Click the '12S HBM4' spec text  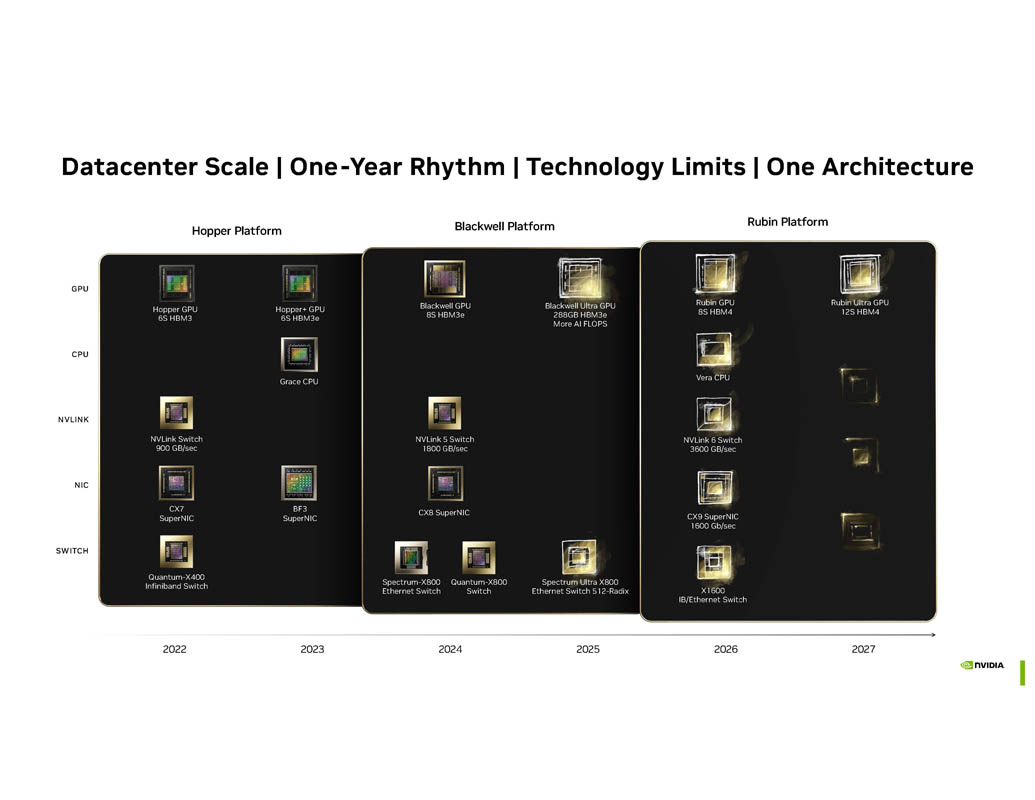click(860, 312)
